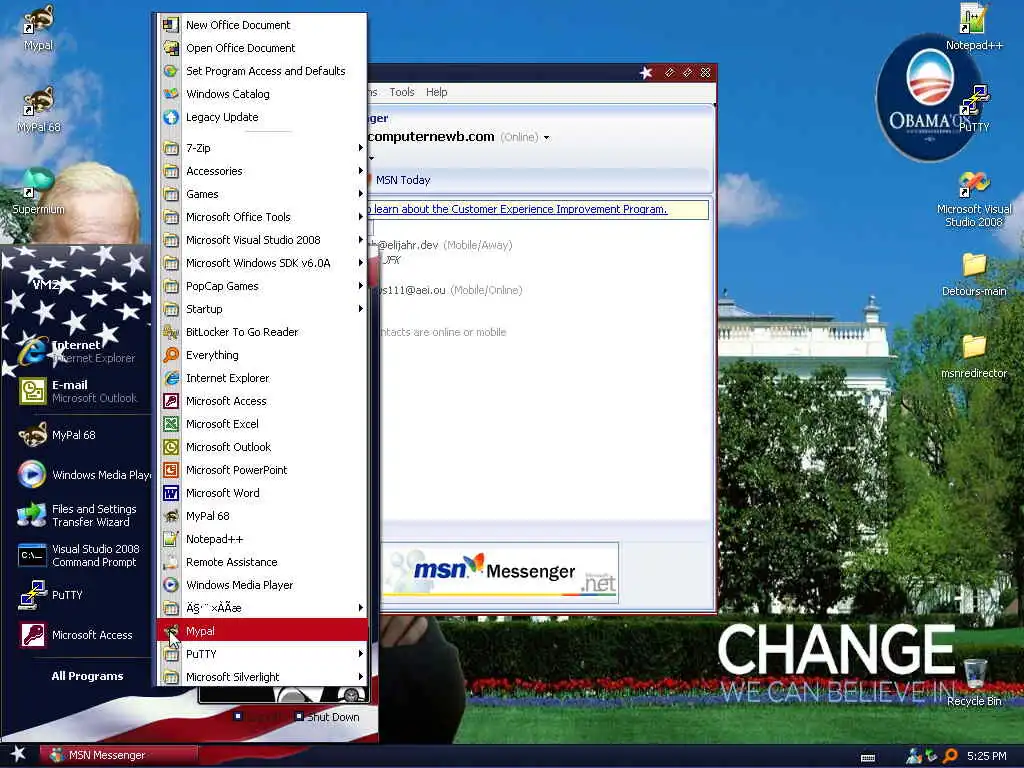This screenshot has width=1024, height=768.
Task: Click the Shut Down button
Action: [x=327, y=717]
